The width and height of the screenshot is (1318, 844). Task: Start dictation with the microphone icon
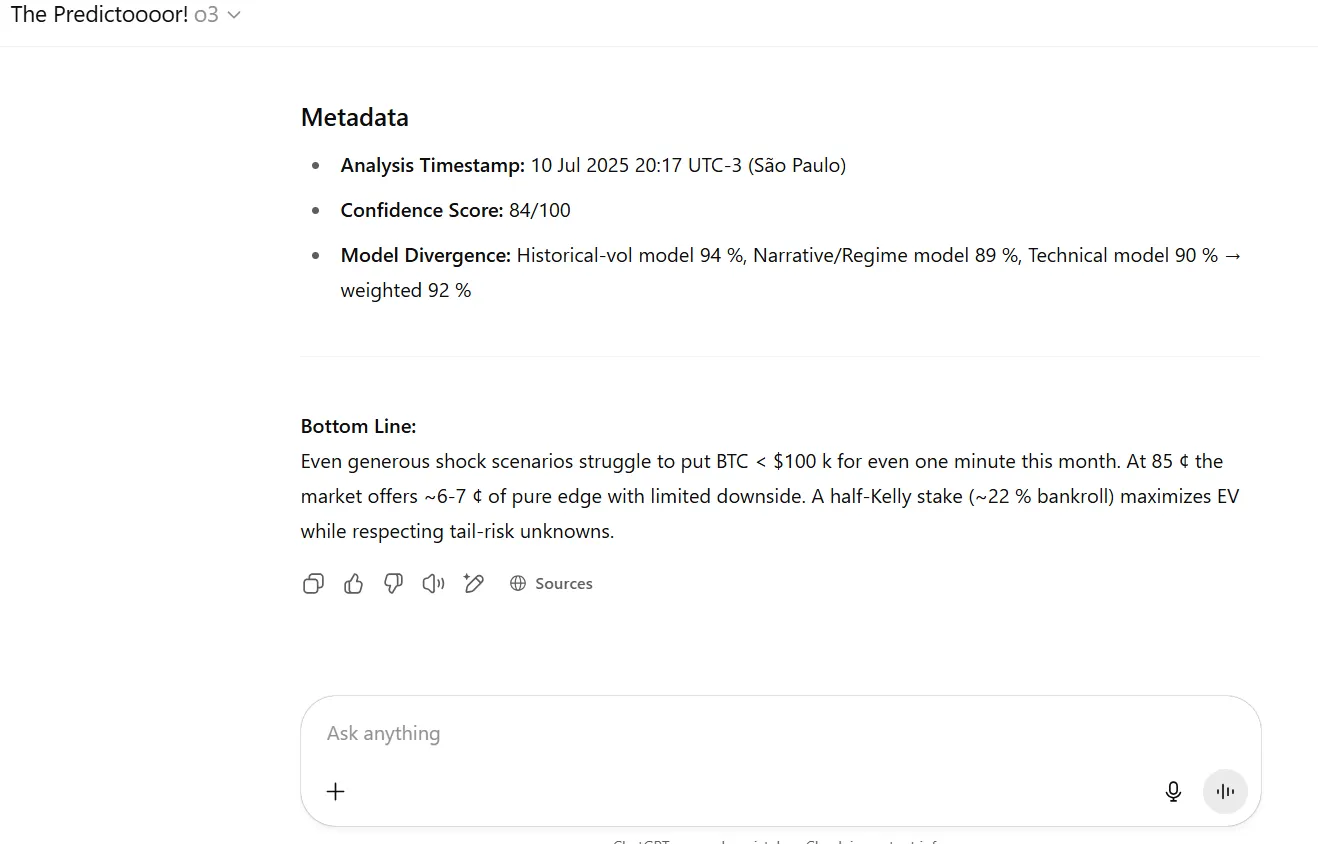1173,792
